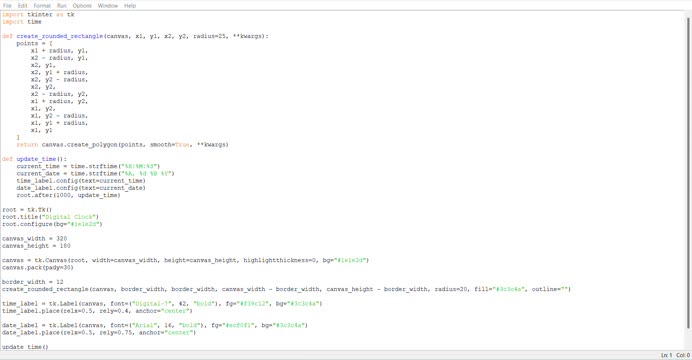Click the 'time_label.place(relx=0.5' line
The image size is (692, 360).
coord(97,311)
